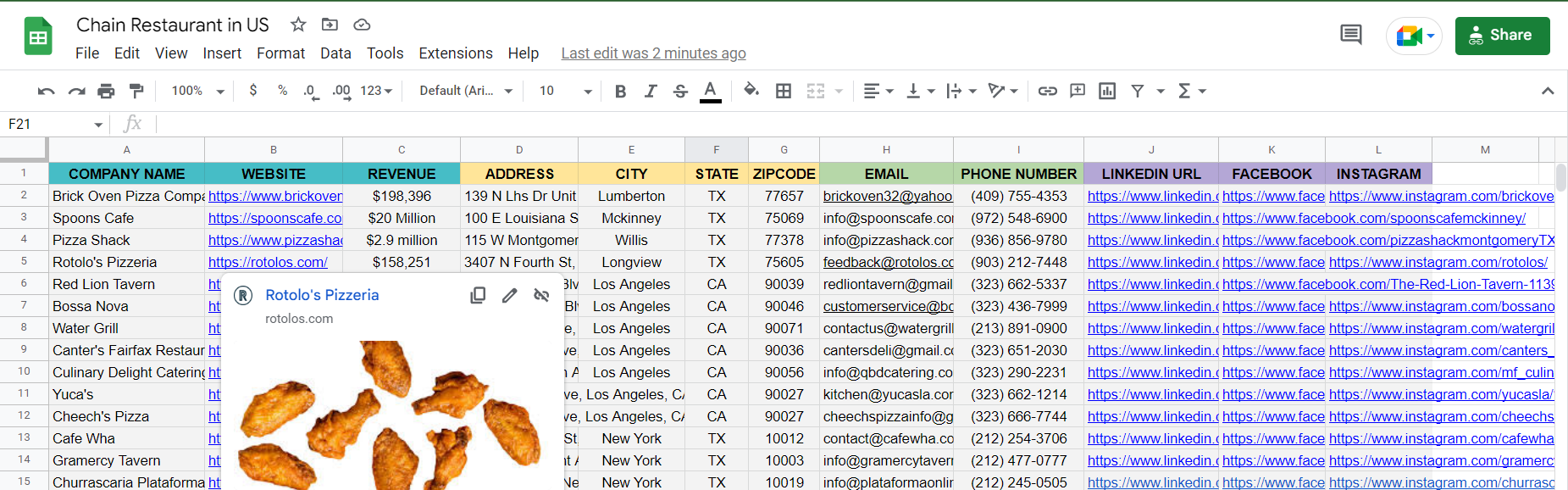Open the Sheets home logo

point(38,37)
